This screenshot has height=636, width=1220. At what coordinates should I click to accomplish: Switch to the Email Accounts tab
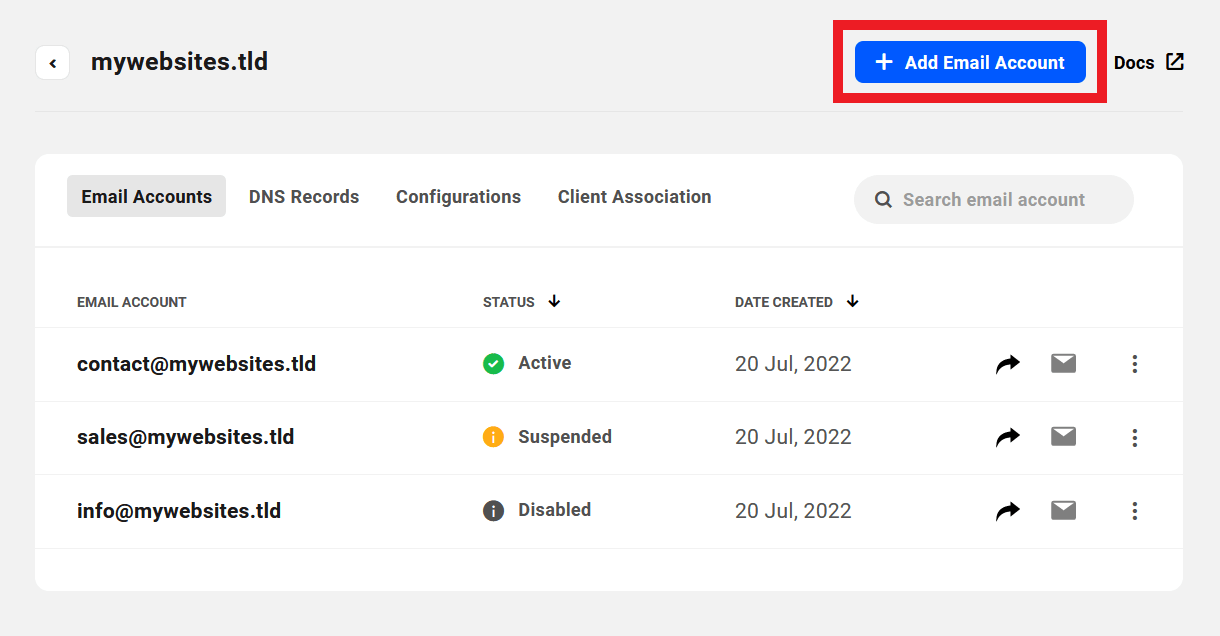click(x=147, y=197)
